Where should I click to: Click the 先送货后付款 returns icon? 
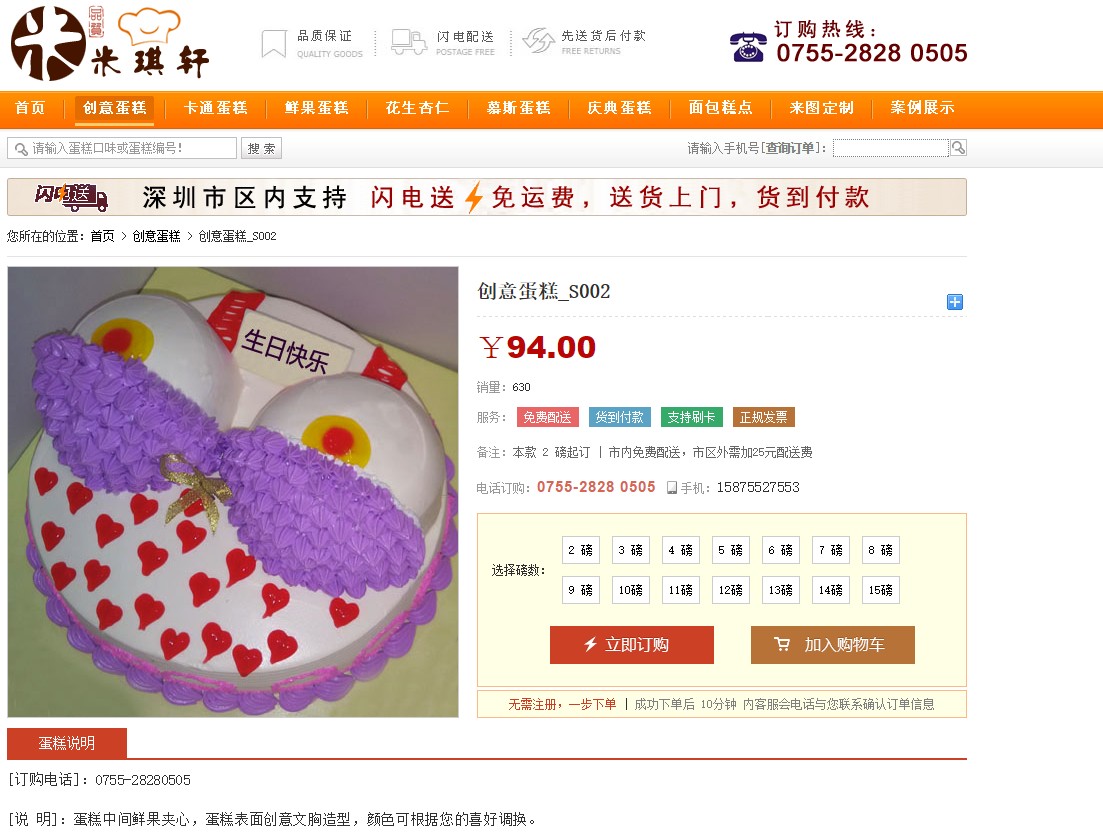[x=539, y=41]
